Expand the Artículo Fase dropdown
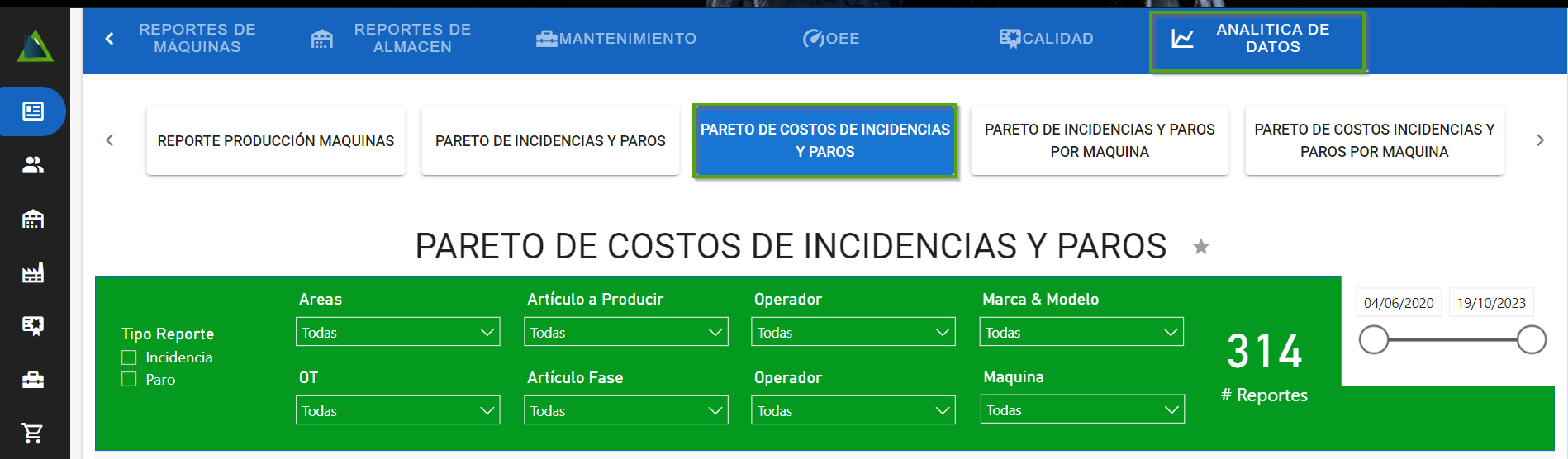The image size is (1568, 459). pyautogui.click(x=625, y=410)
